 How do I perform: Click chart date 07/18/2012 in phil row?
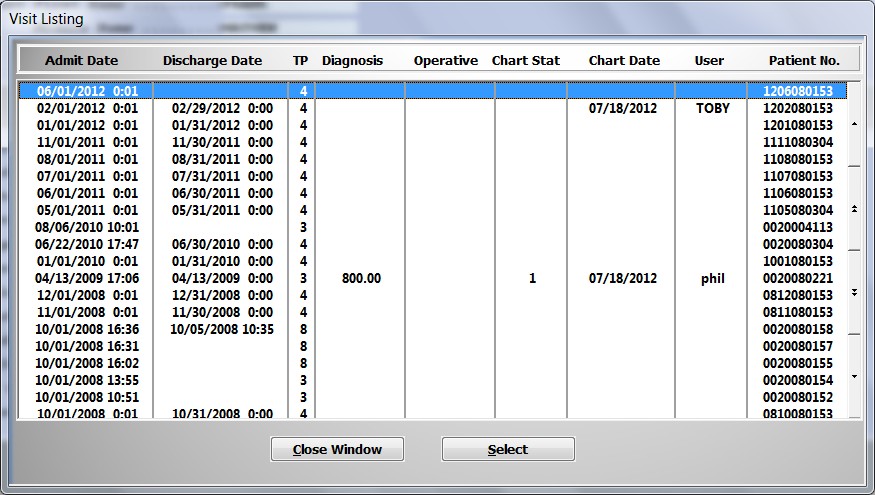tap(623, 278)
